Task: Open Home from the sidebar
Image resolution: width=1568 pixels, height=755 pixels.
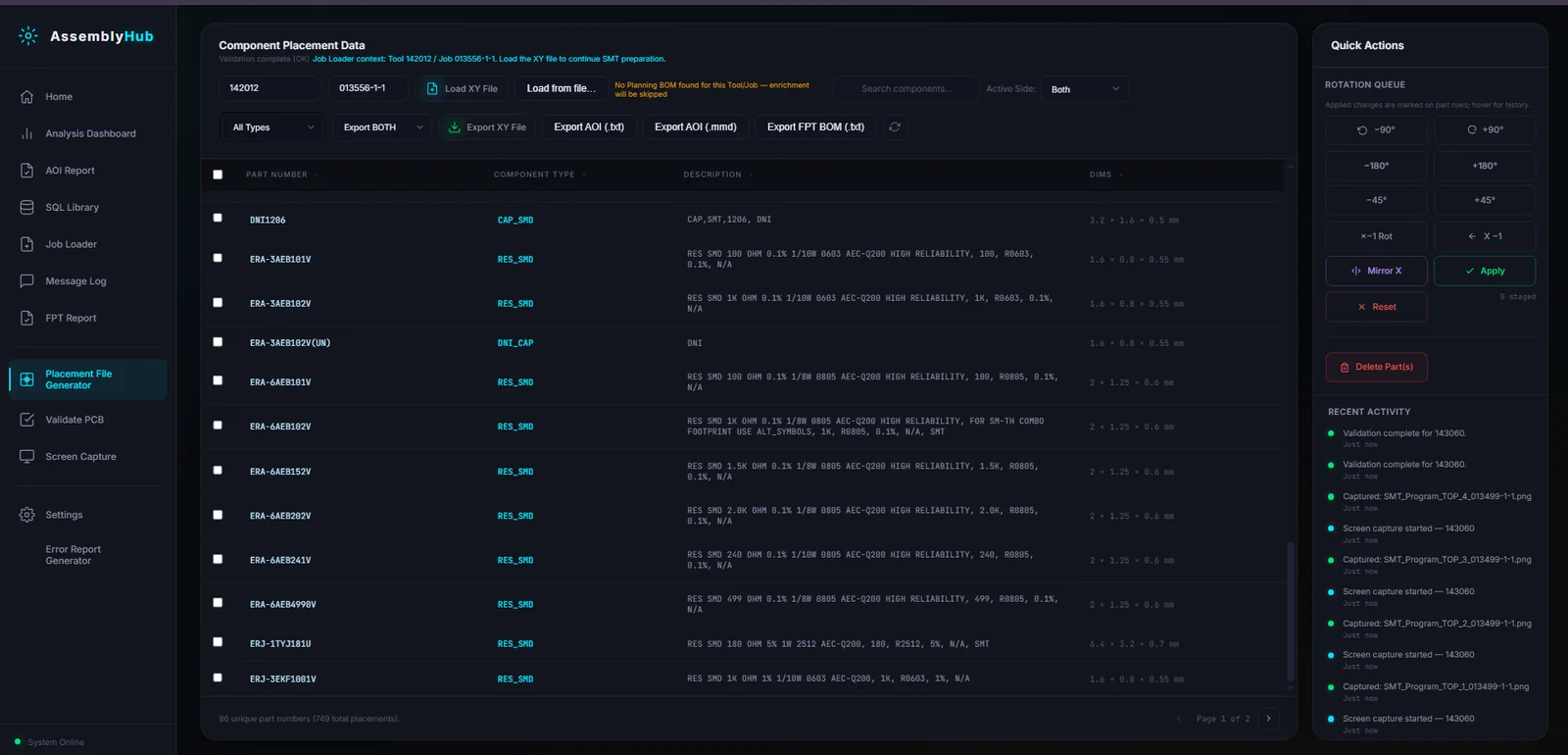Action: 59,97
